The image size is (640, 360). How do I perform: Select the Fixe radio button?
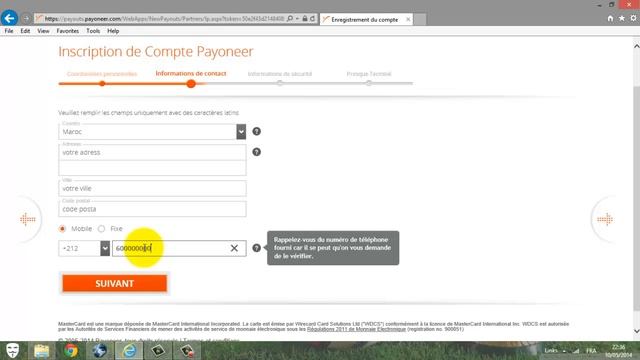[x=102, y=229]
